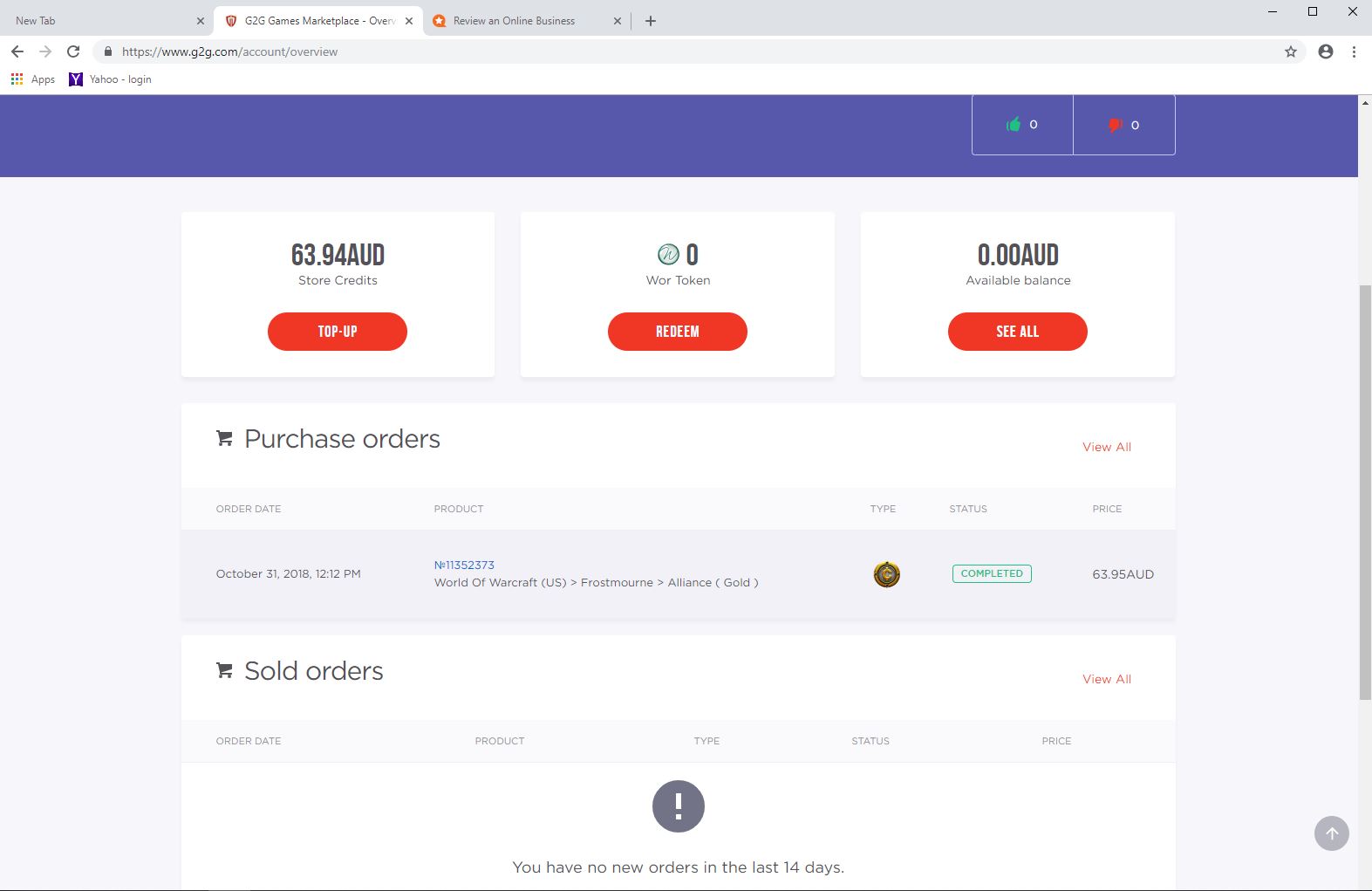Image resolution: width=1372 pixels, height=891 pixels.
Task: Click the sold orders PRODUCT column header
Action: coord(500,741)
